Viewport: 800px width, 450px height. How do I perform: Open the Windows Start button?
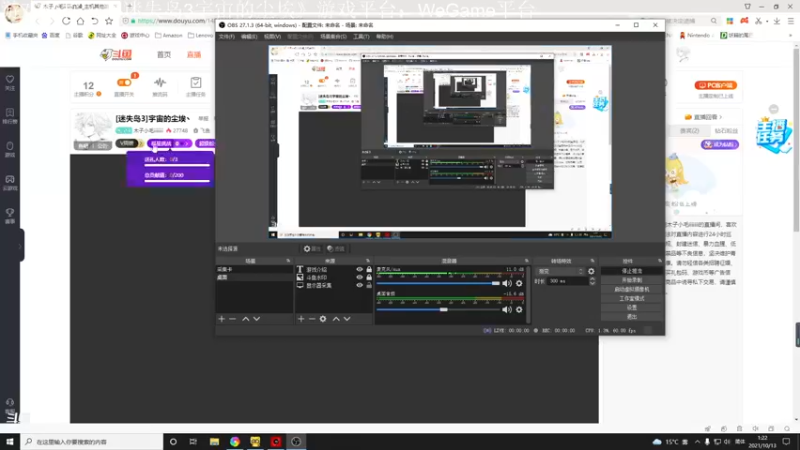click(x=10, y=442)
